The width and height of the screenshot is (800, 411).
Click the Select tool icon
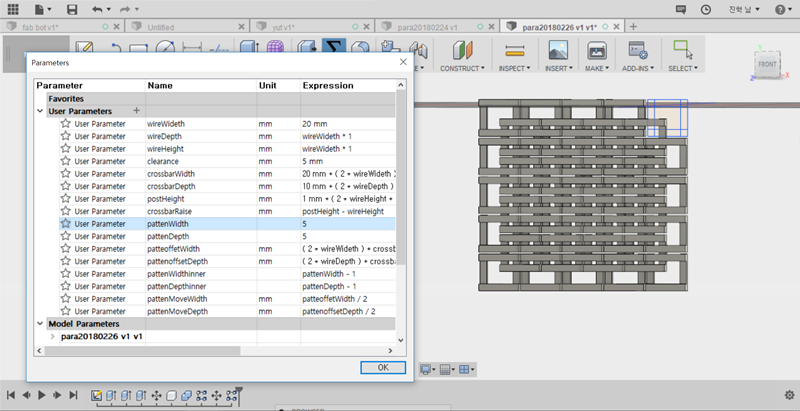682,49
